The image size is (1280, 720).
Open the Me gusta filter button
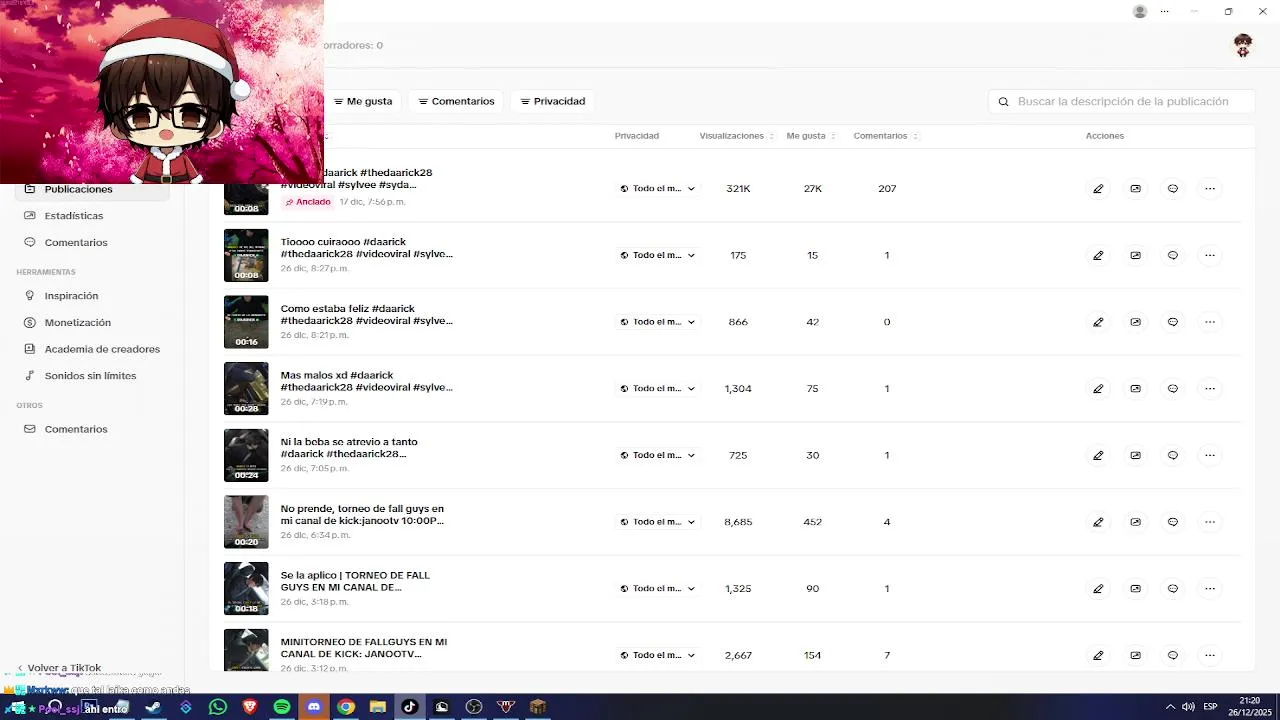(x=363, y=101)
